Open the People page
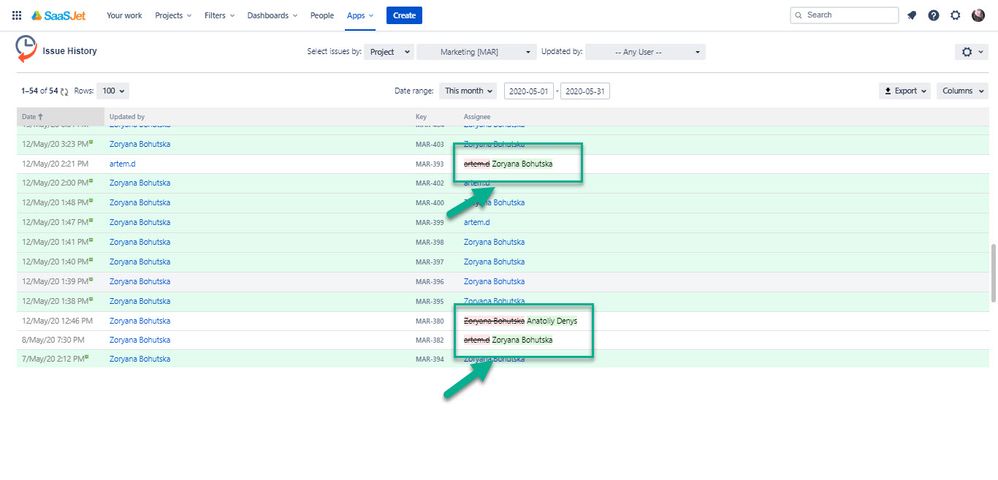Viewport: 998px width, 480px height. pyautogui.click(x=322, y=15)
